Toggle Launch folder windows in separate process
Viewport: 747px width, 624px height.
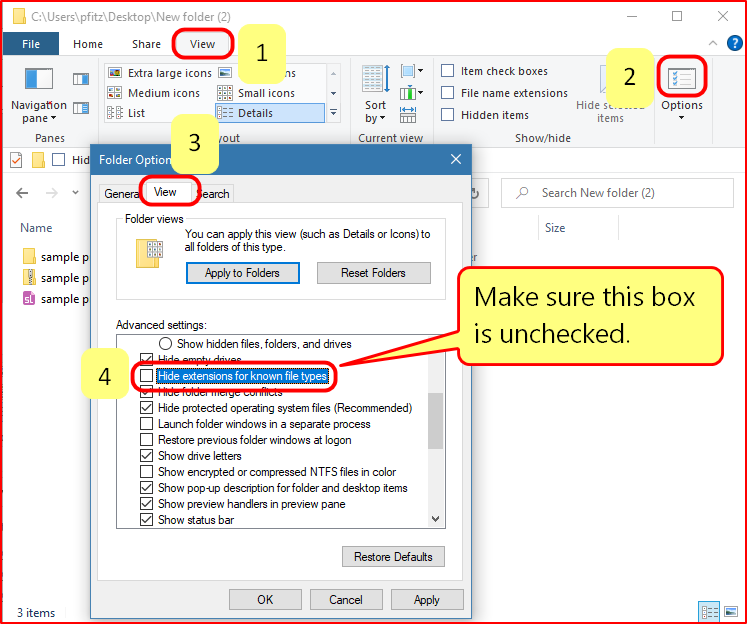point(146,424)
